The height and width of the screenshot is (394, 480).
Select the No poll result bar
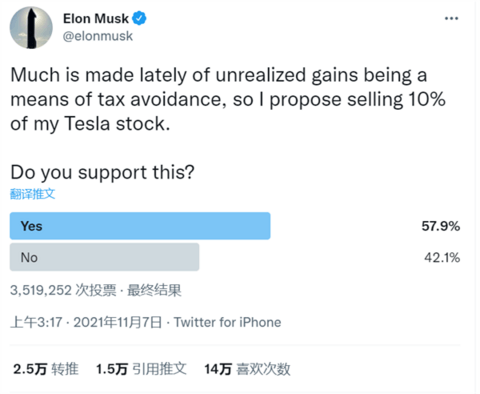coord(104,257)
